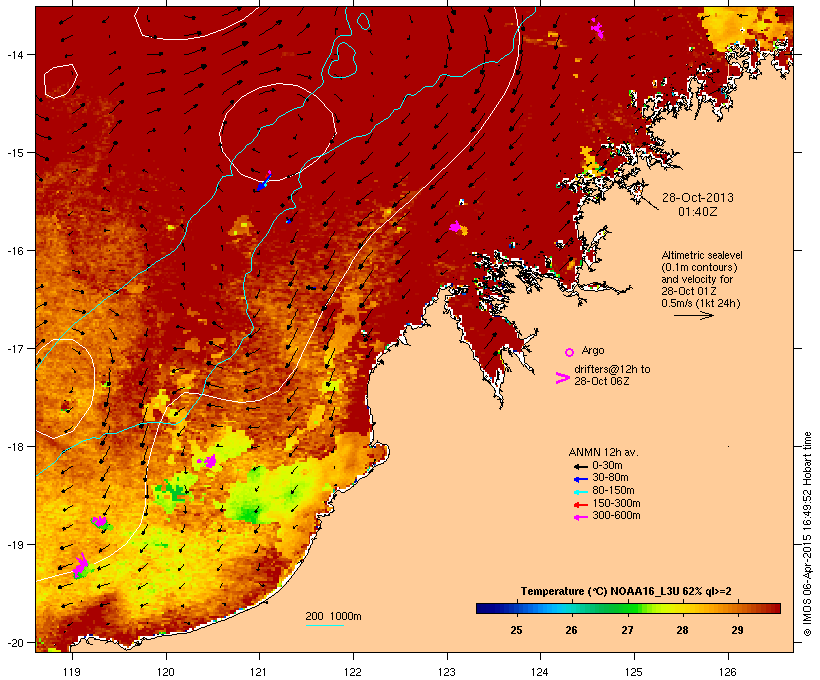Click the '26' colorbar tick label
Viewport: 820px width, 680px height.
(x=572, y=630)
